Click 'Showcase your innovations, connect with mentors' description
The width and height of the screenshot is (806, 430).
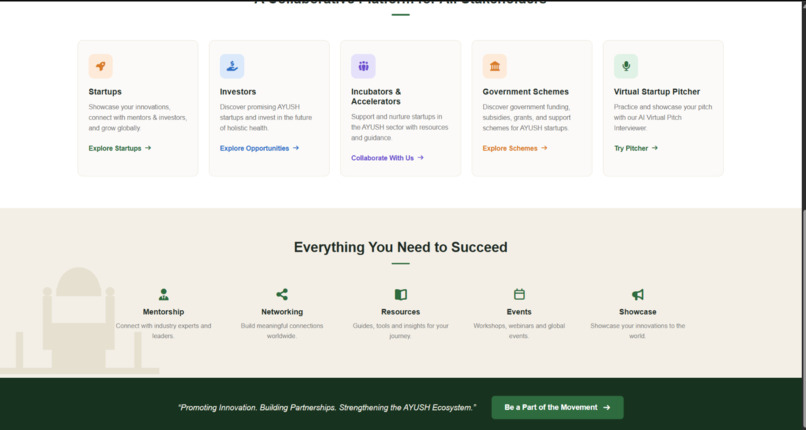point(138,118)
